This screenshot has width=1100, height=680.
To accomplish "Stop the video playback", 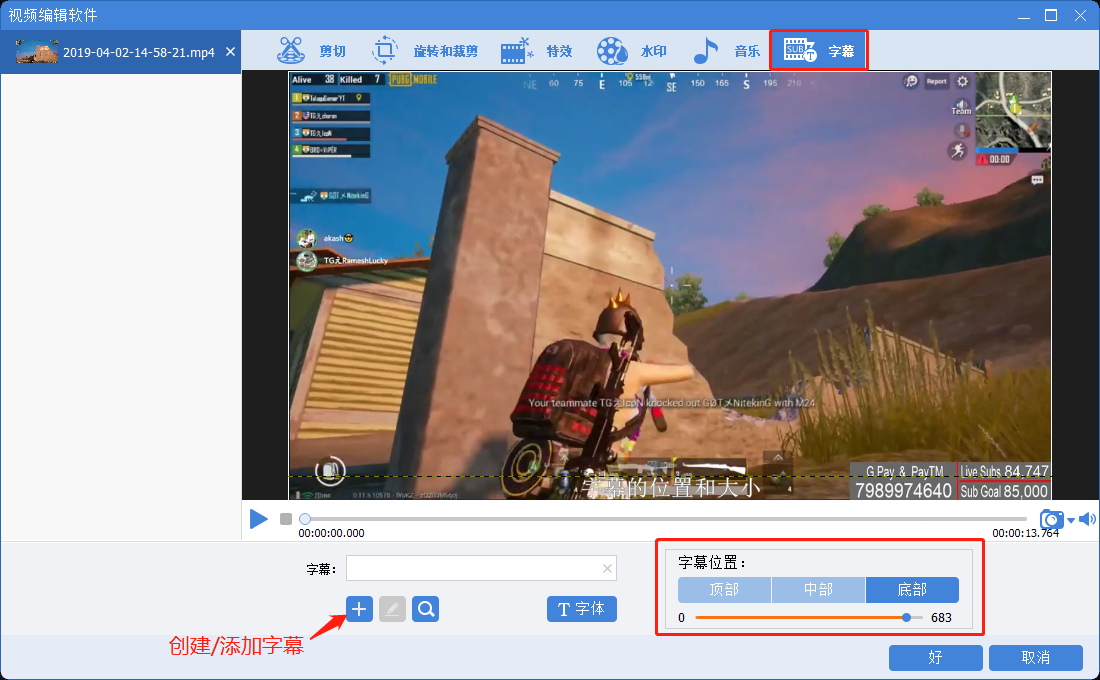I will 286,519.
